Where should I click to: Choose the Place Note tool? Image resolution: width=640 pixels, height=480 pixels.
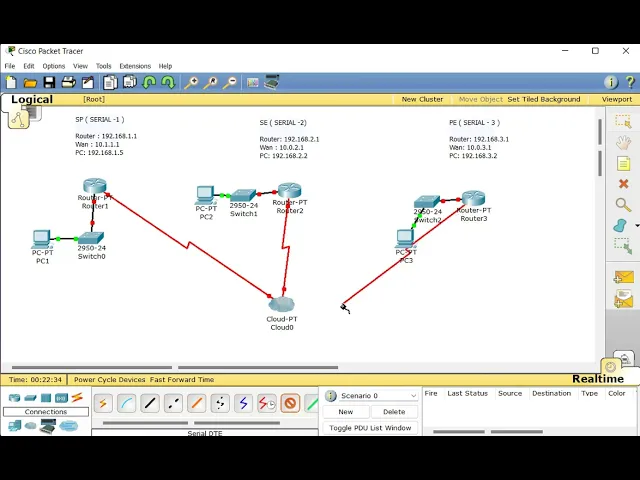623,164
